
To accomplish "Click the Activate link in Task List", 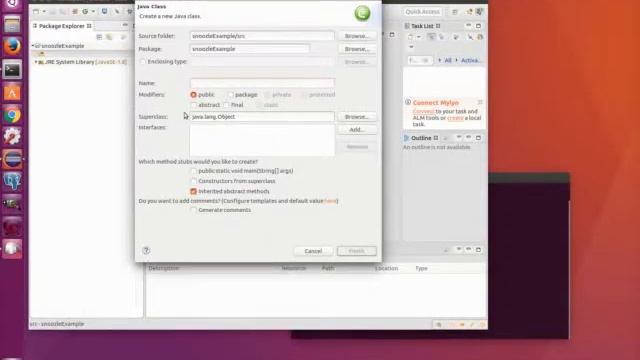I will (x=471, y=60).
